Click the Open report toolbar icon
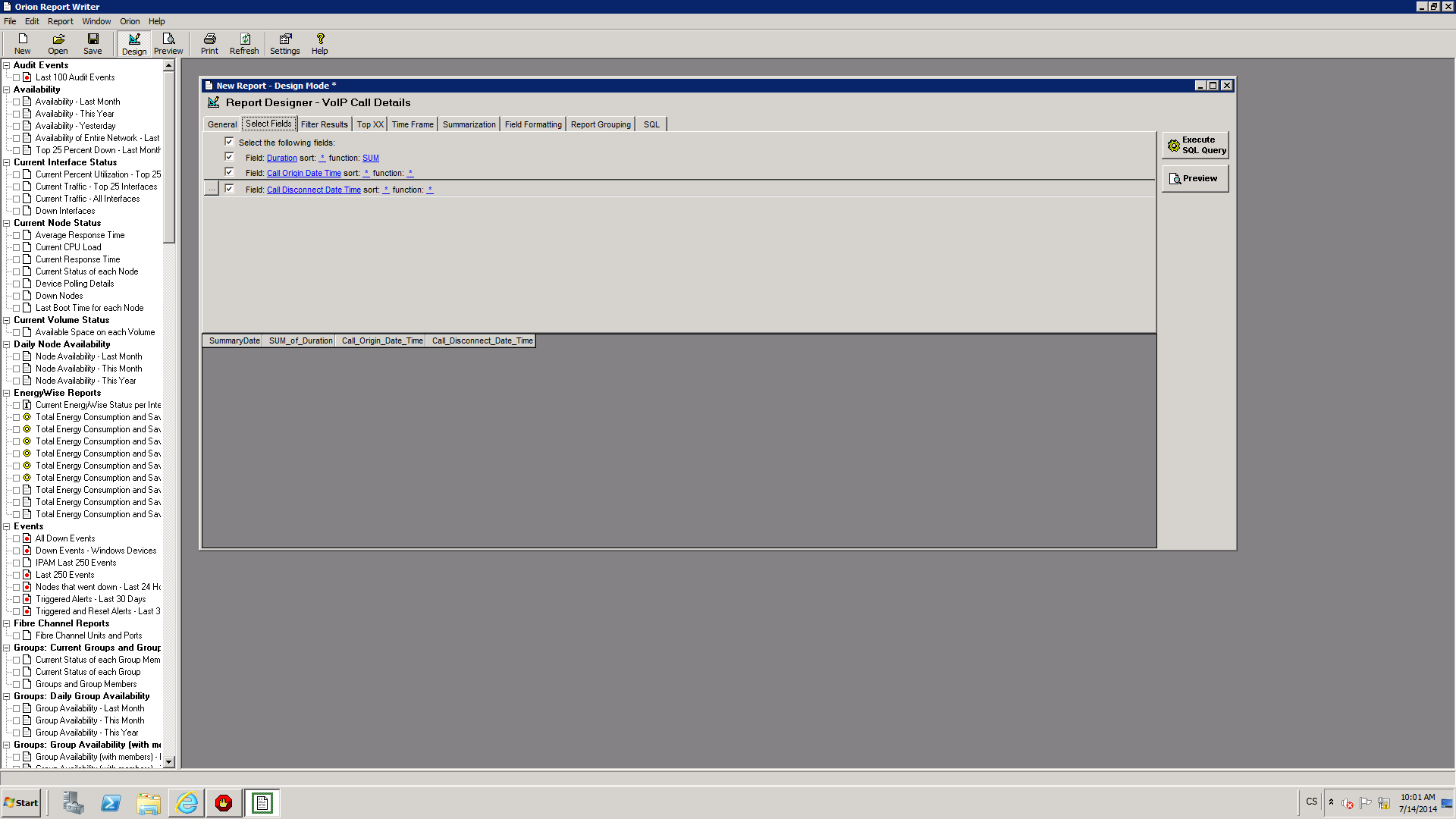1456x819 pixels. [x=58, y=43]
